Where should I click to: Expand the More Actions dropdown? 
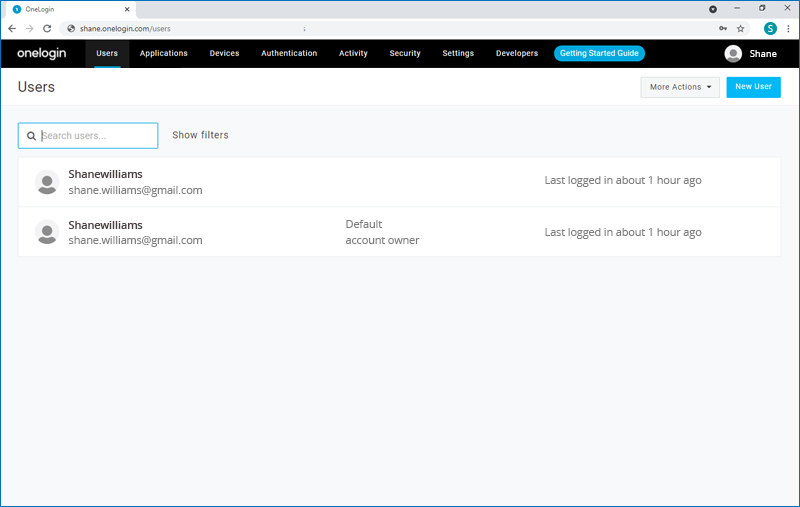[680, 87]
